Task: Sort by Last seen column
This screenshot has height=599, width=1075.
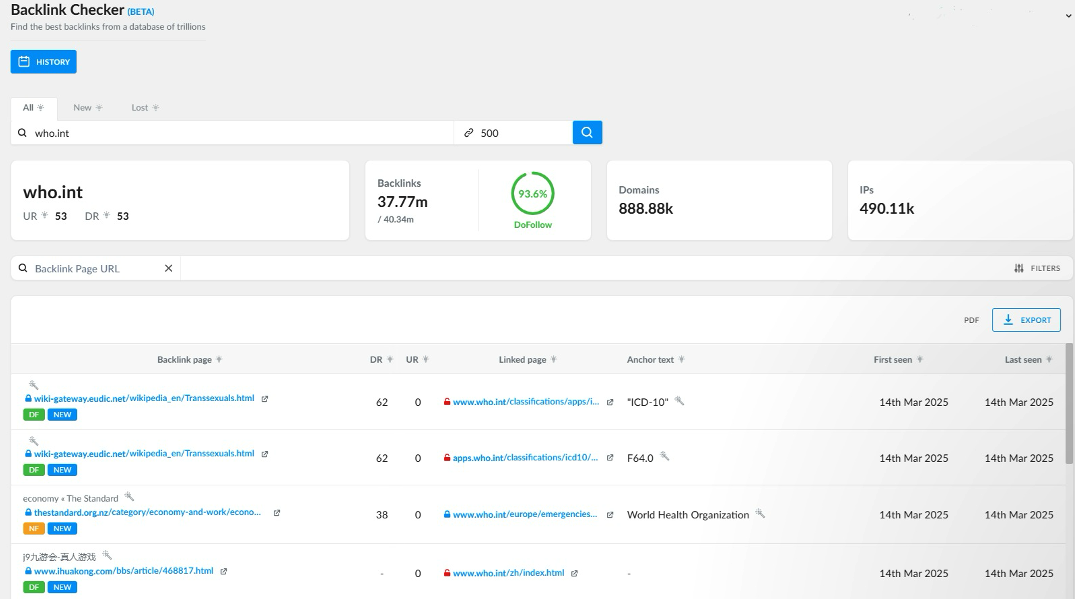Action: (x=1028, y=360)
